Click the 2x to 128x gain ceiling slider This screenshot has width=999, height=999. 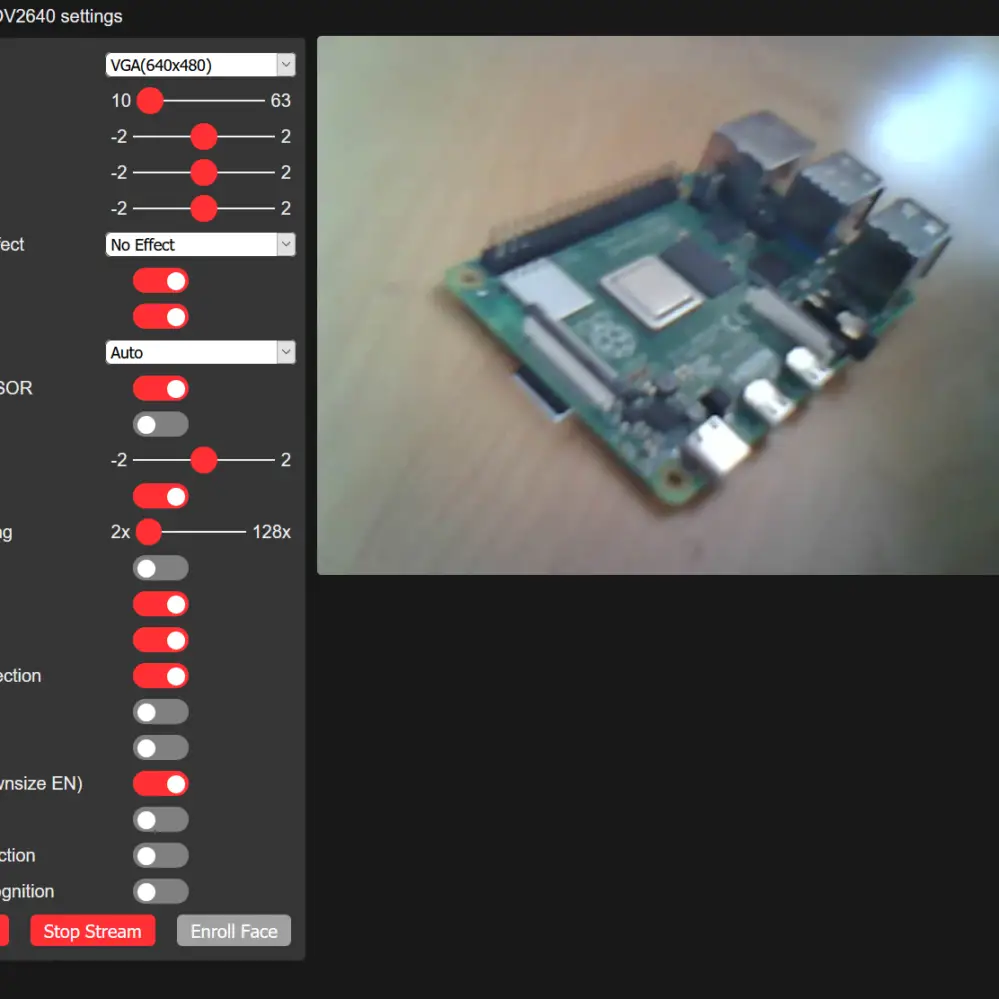click(x=191, y=532)
